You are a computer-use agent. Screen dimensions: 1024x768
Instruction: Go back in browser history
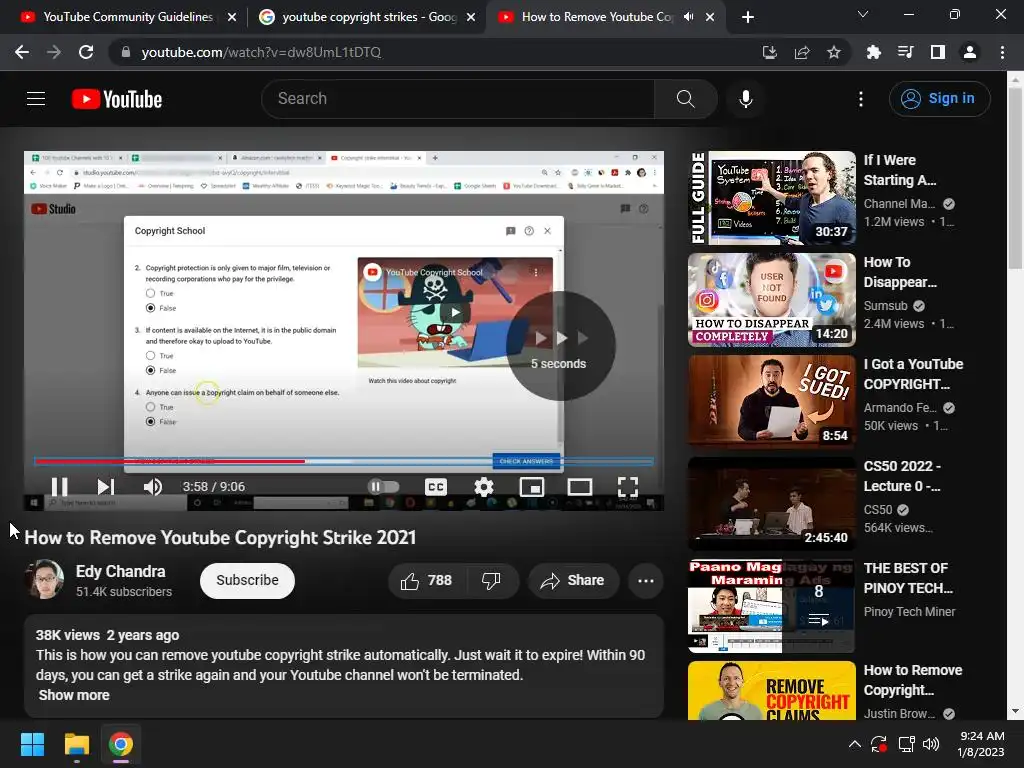22,52
